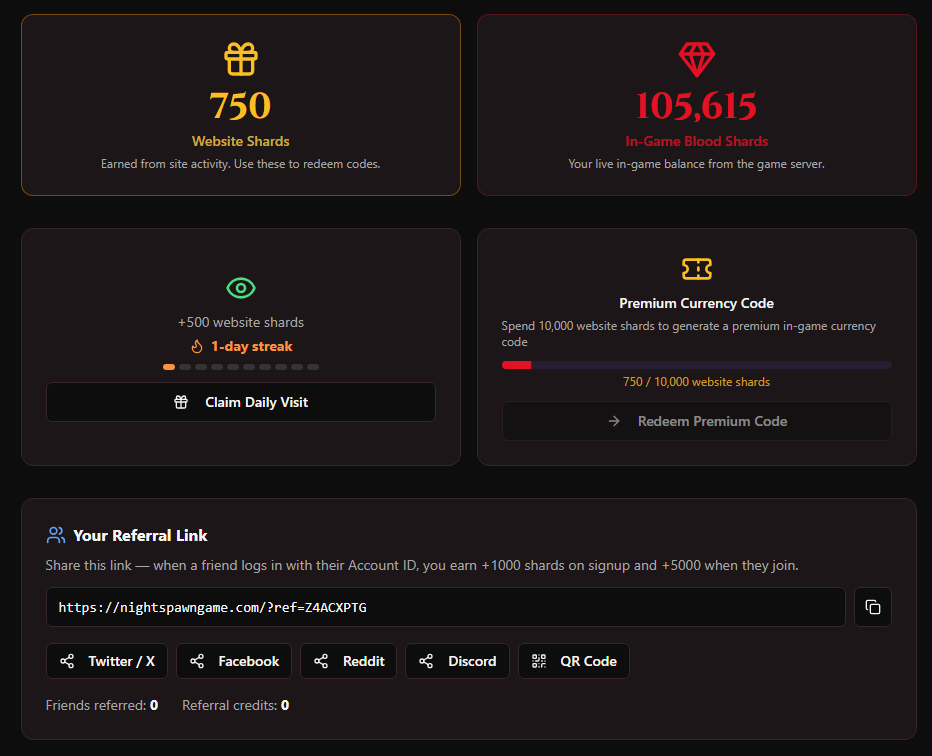Share referral link on Facebook
The image size is (932, 756).
[235, 661]
